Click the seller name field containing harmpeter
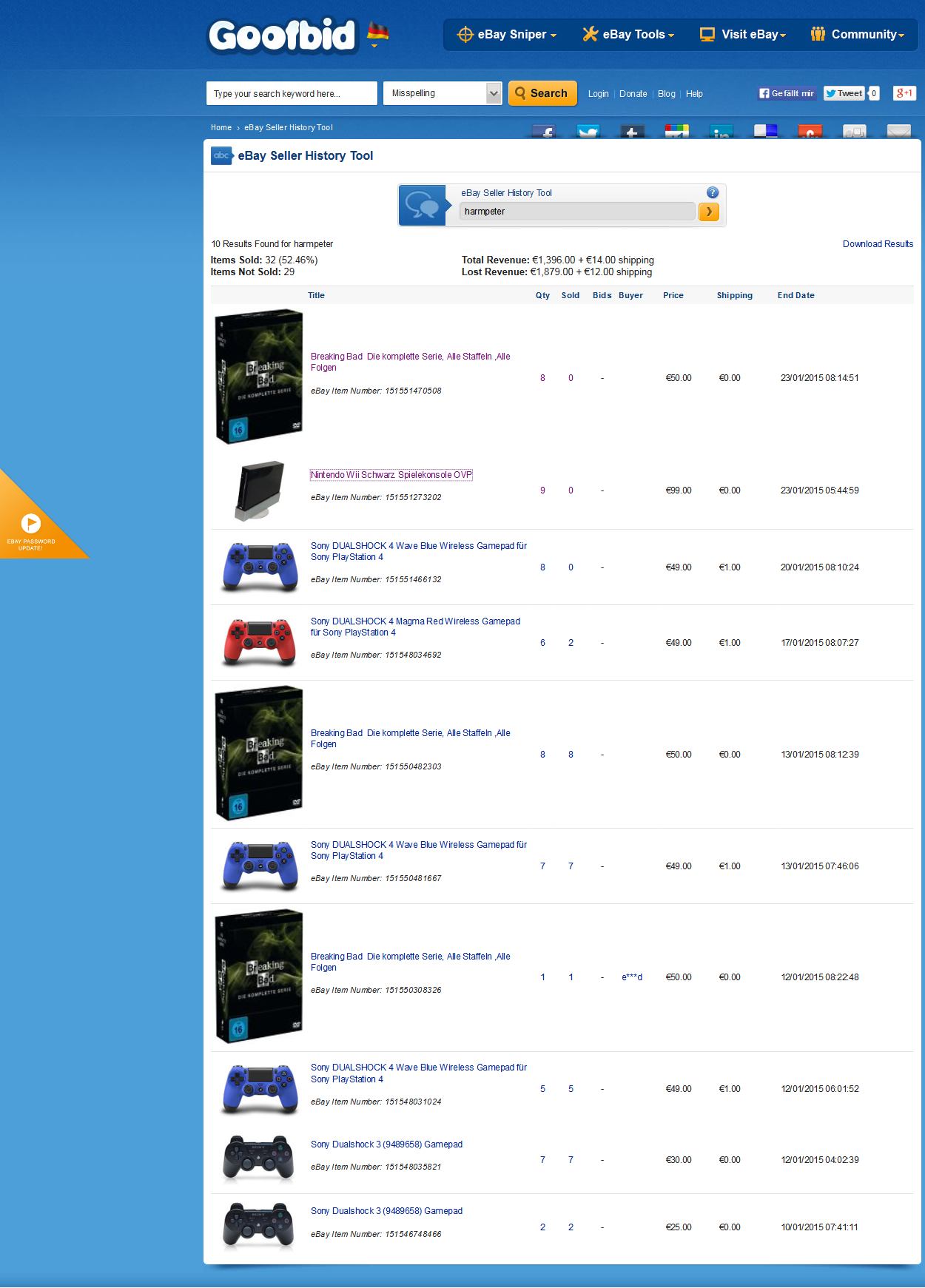 click(x=577, y=212)
